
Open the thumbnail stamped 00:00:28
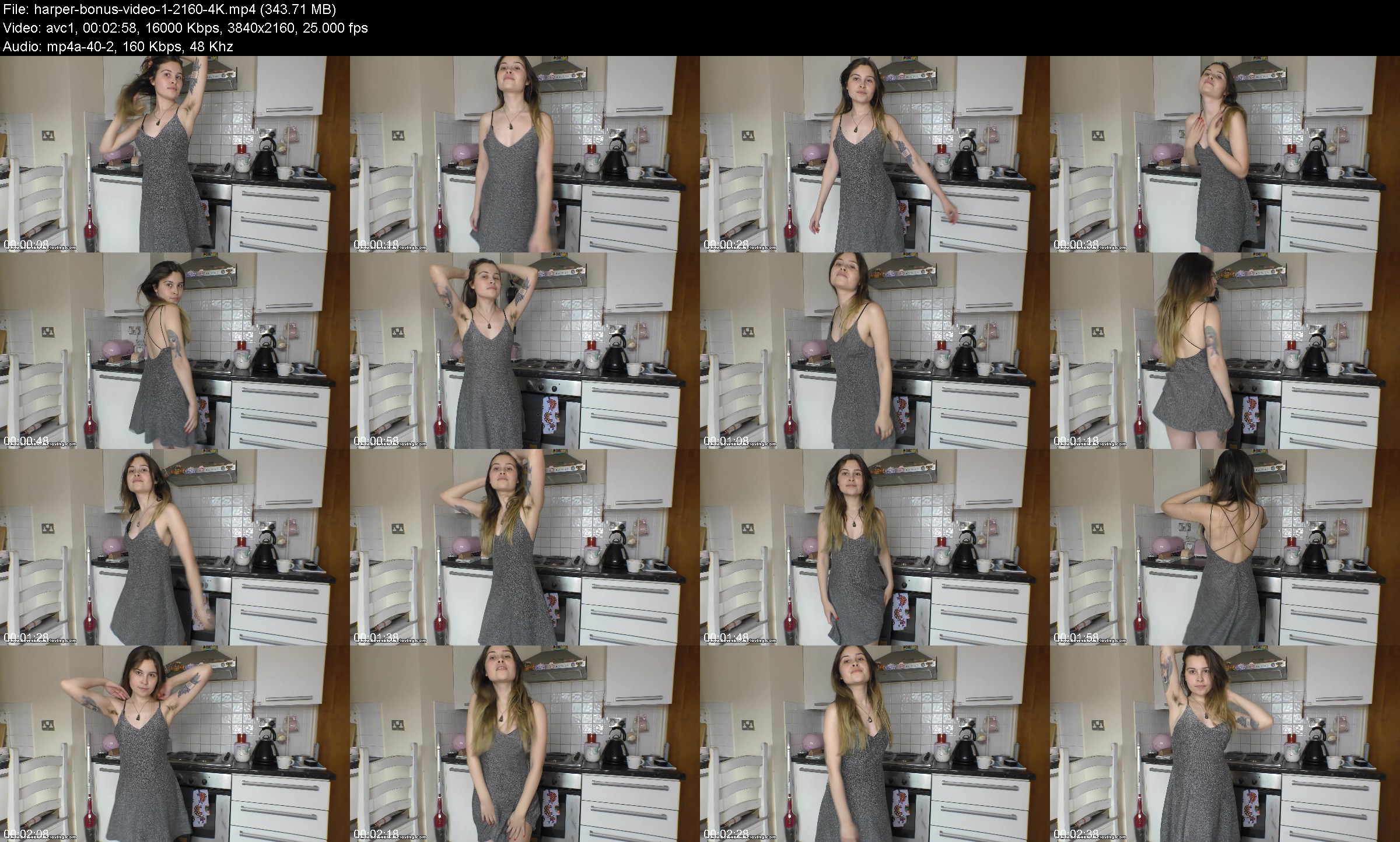pyautogui.click(x=874, y=154)
